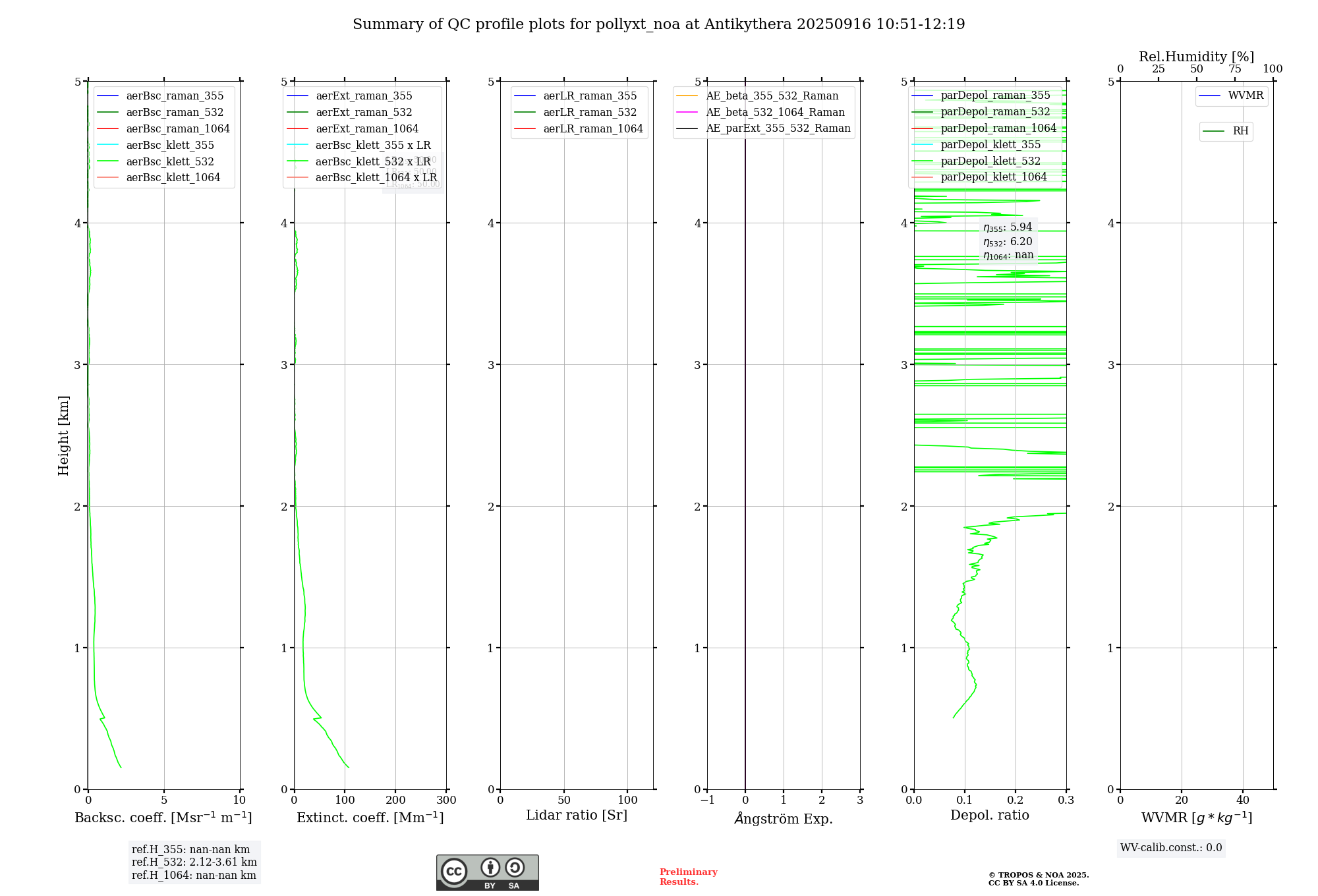The width and height of the screenshot is (1318, 896).
Task: Click the η355: 5.94 annotation
Action: [1008, 227]
